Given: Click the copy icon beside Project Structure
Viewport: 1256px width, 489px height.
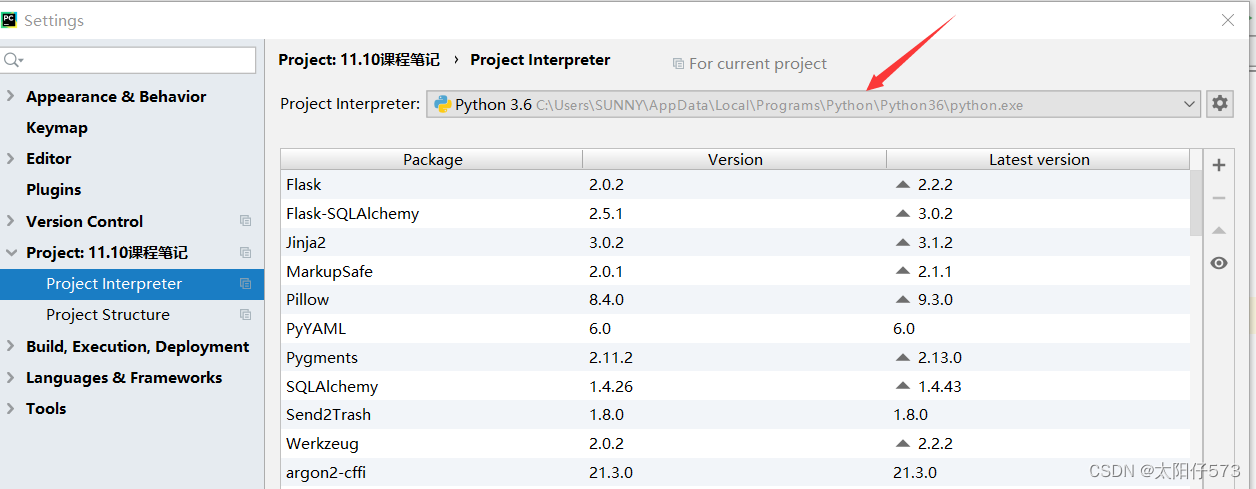Looking at the screenshot, I should 245,315.
